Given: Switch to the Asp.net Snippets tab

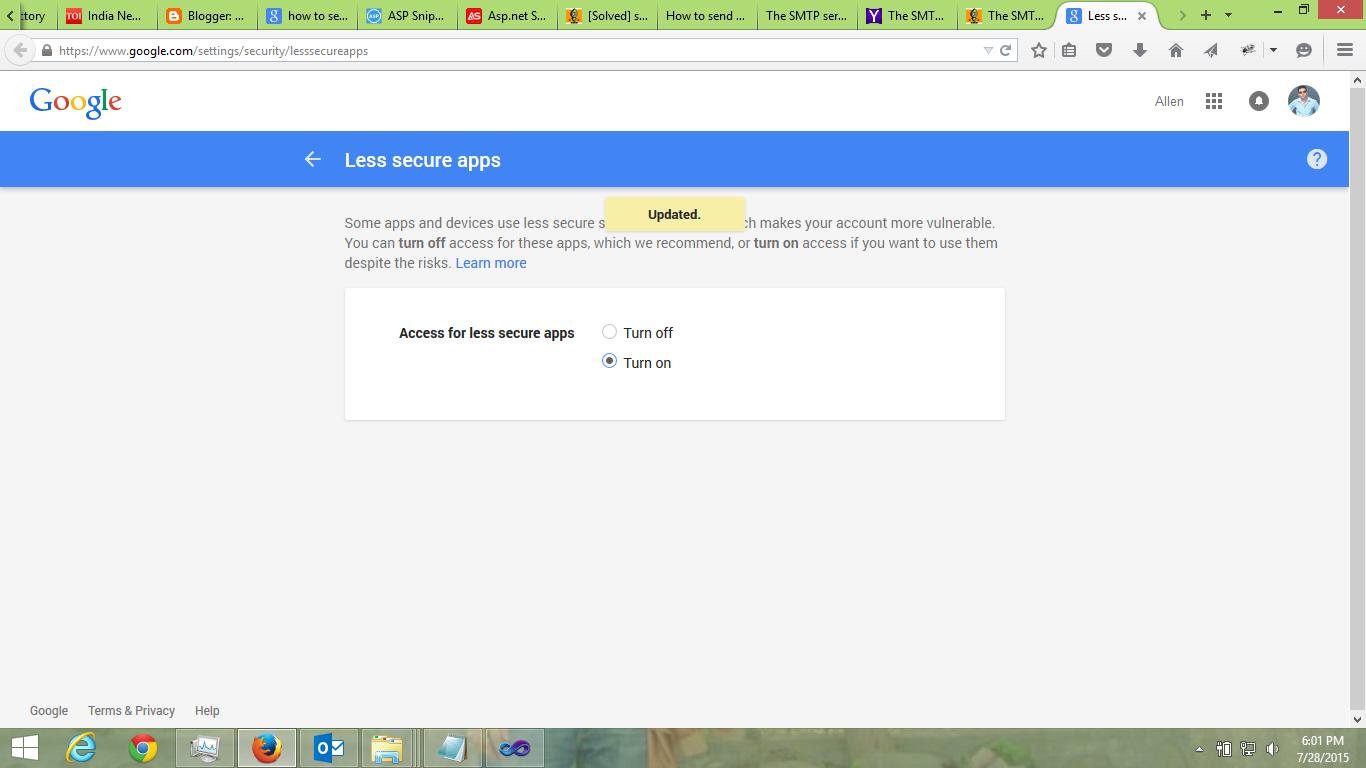Looking at the screenshot, I should (x=506, y=15).
